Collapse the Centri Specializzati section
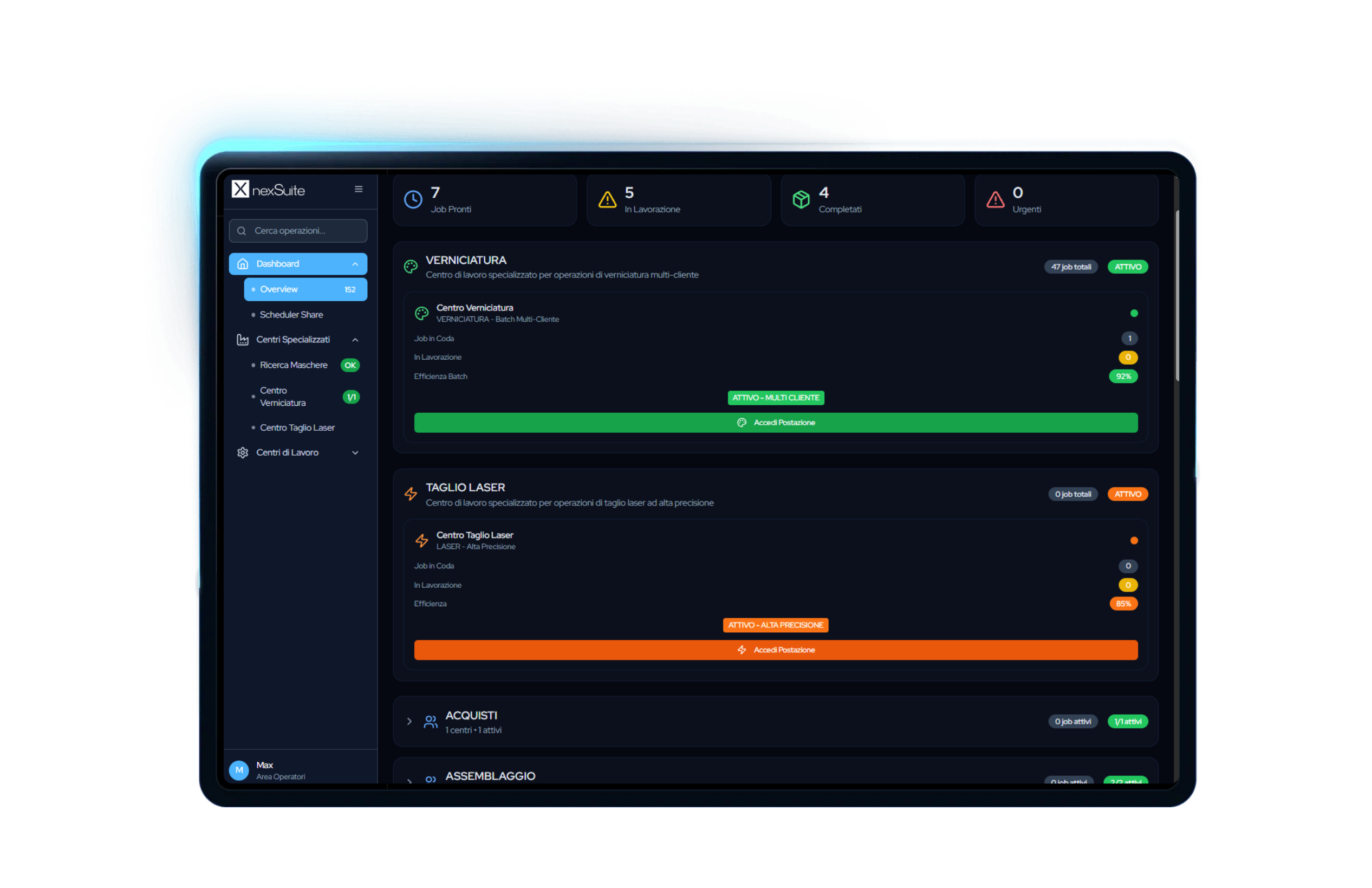Screen dimensions: 1372x888 [x=355, y=340]
